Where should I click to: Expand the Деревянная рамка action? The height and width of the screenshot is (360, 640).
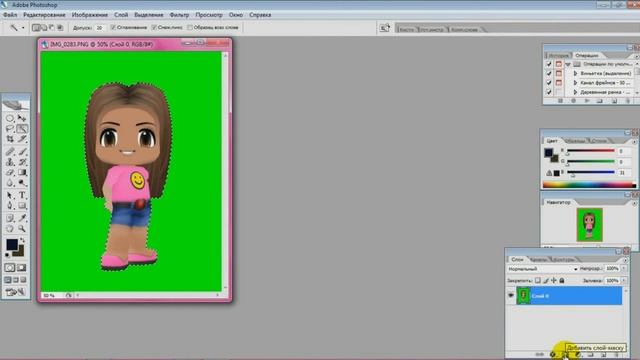pyautogui.click(x=575, y=92)
